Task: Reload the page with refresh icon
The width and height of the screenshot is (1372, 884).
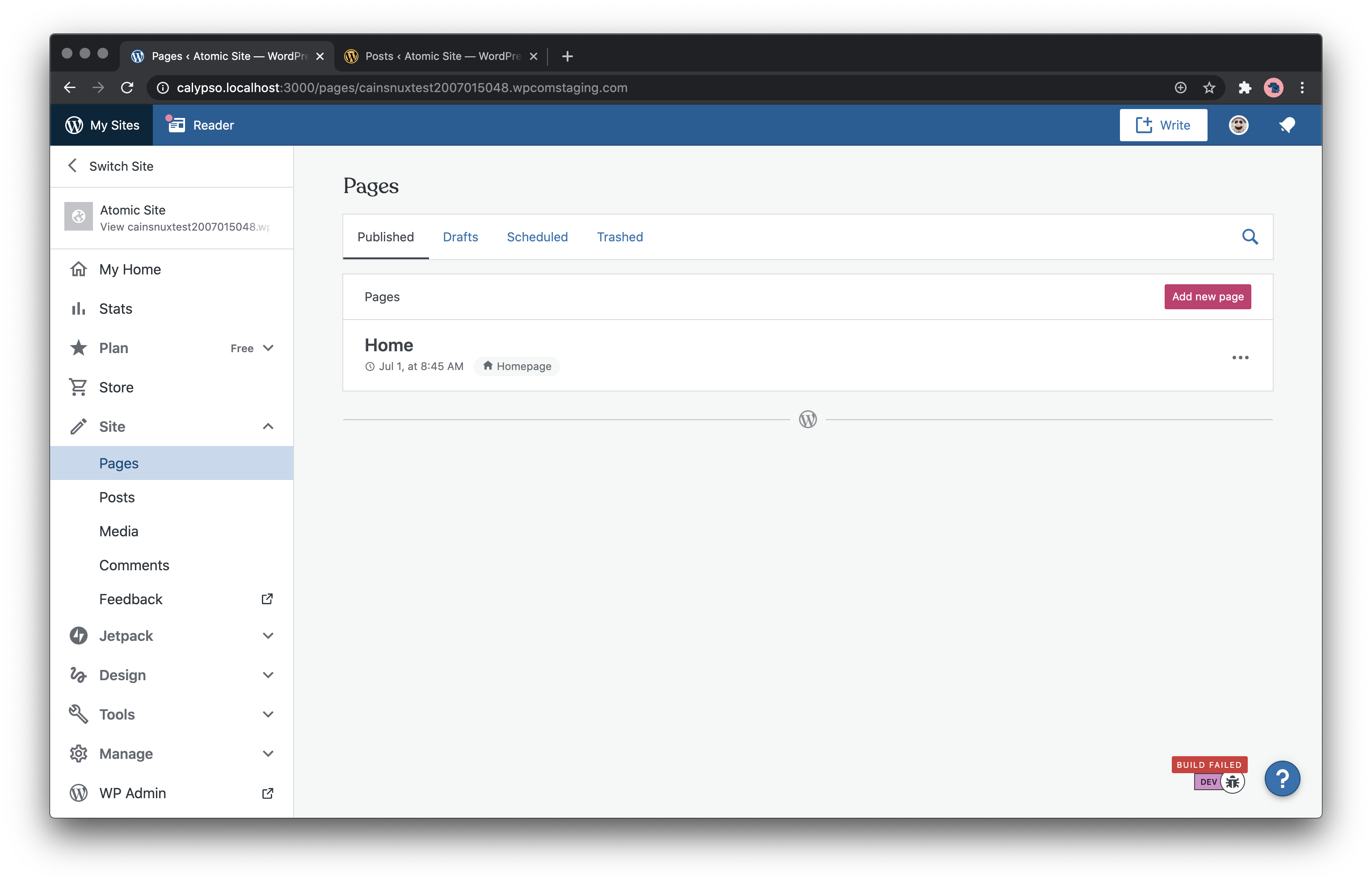Action: 127,88
